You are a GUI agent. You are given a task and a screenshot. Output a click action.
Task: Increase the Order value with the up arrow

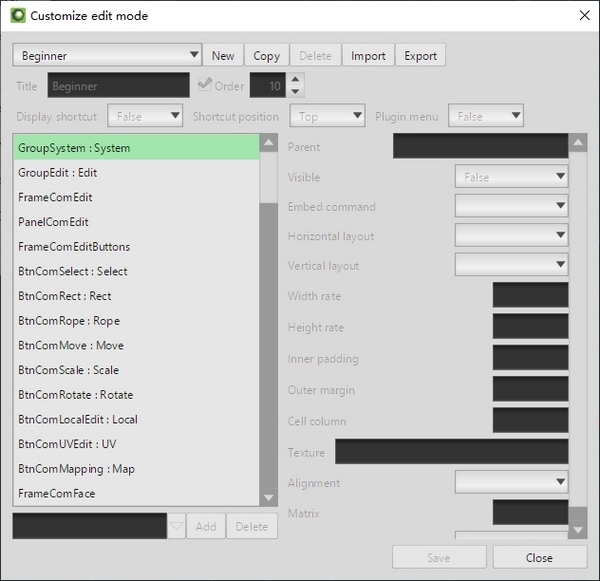[x=295, y=79]
